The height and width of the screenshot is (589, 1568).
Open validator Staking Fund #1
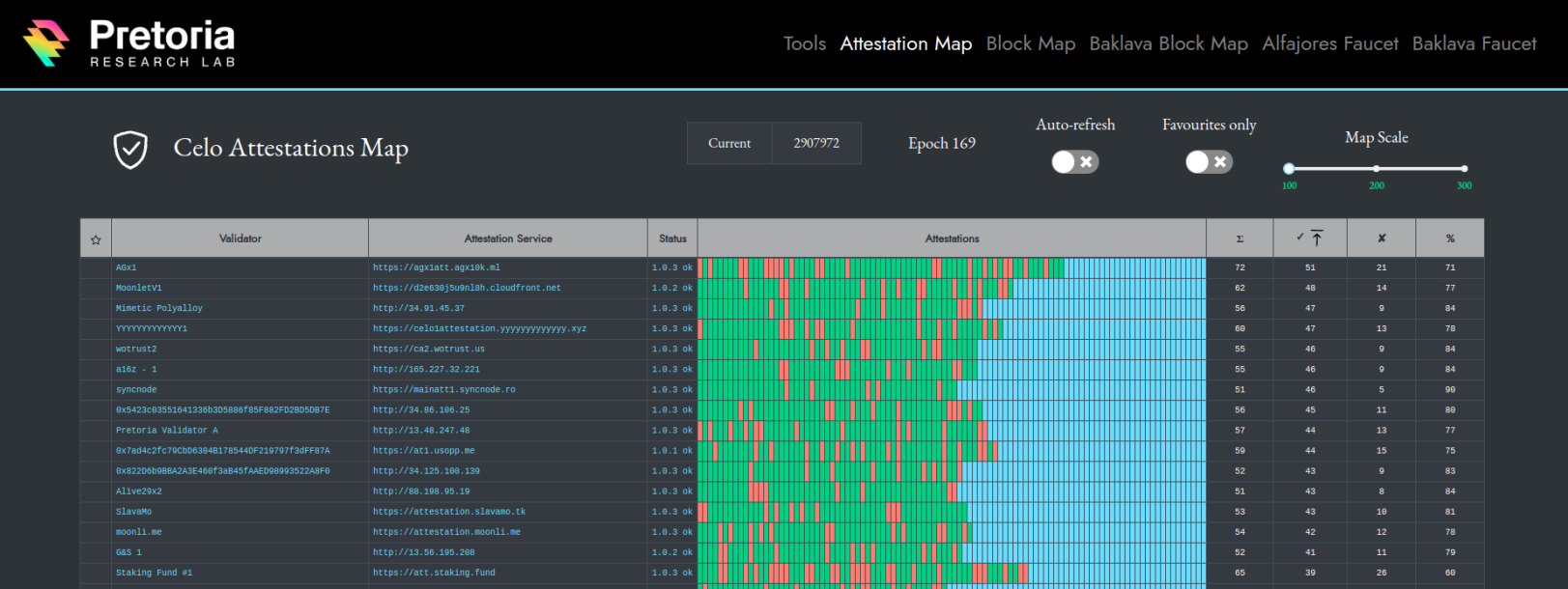coord(155,573)
